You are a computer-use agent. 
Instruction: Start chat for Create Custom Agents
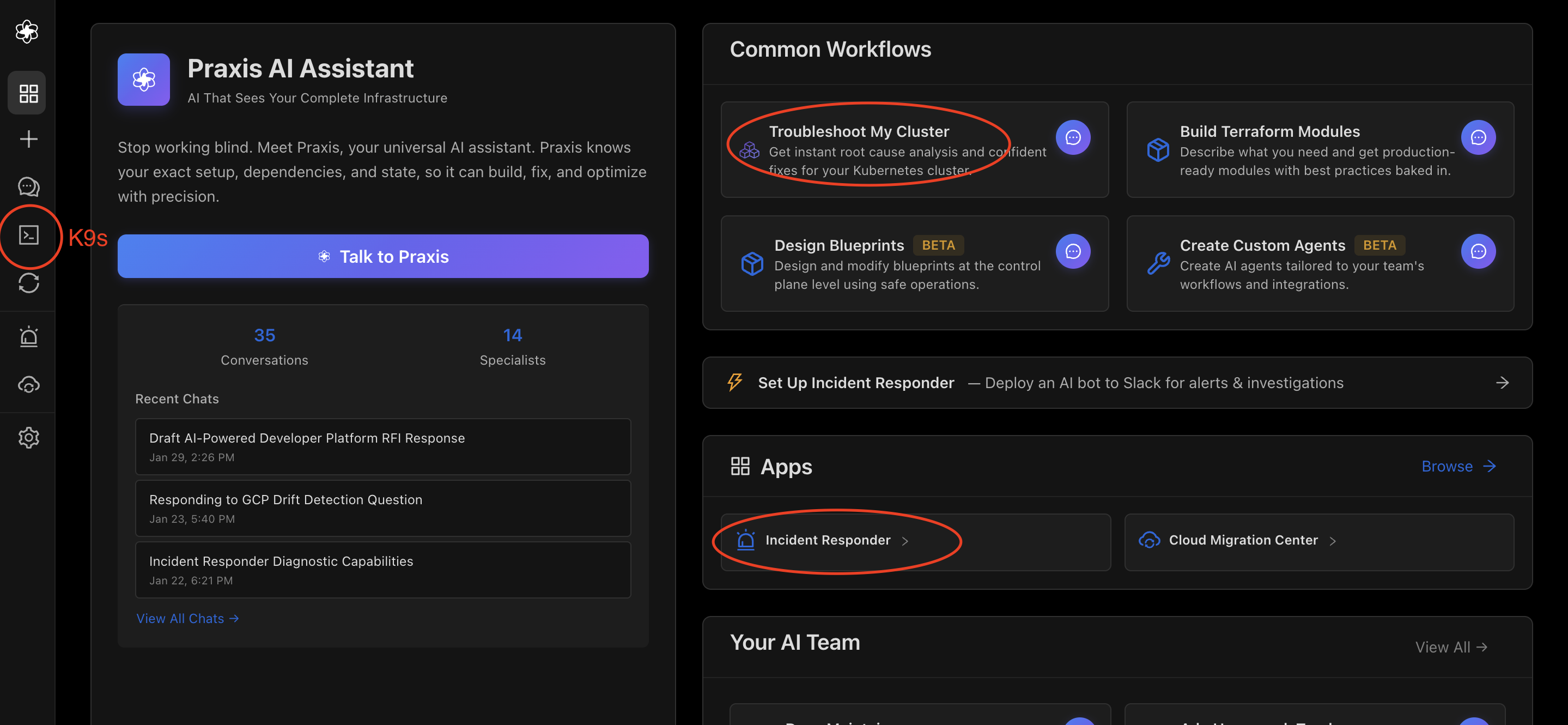click(1478, 252)
